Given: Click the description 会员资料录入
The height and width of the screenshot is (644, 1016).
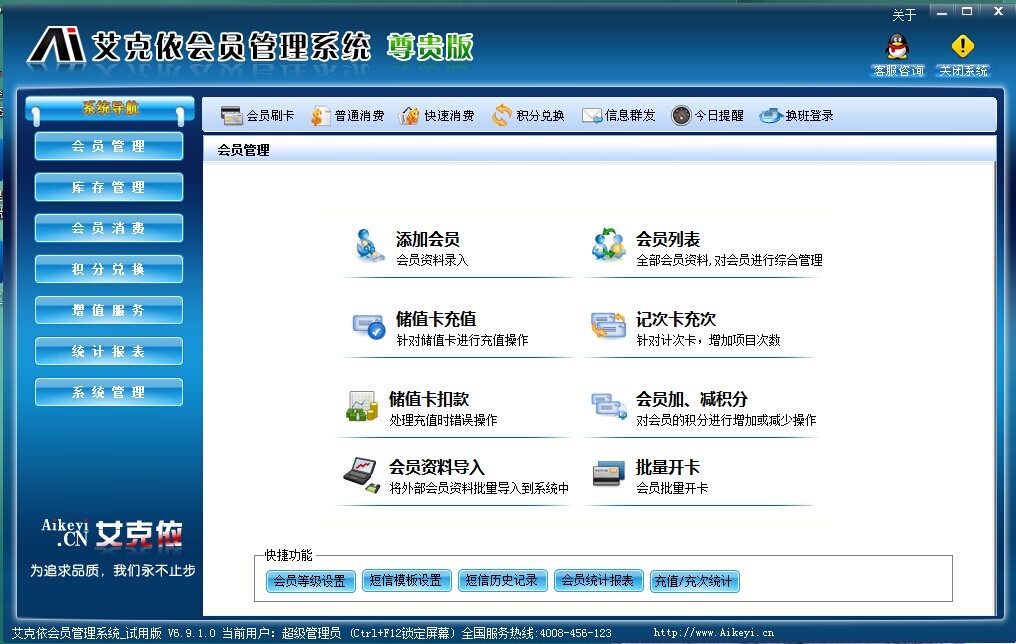Looking at the screenshot, I should point(432,260).
